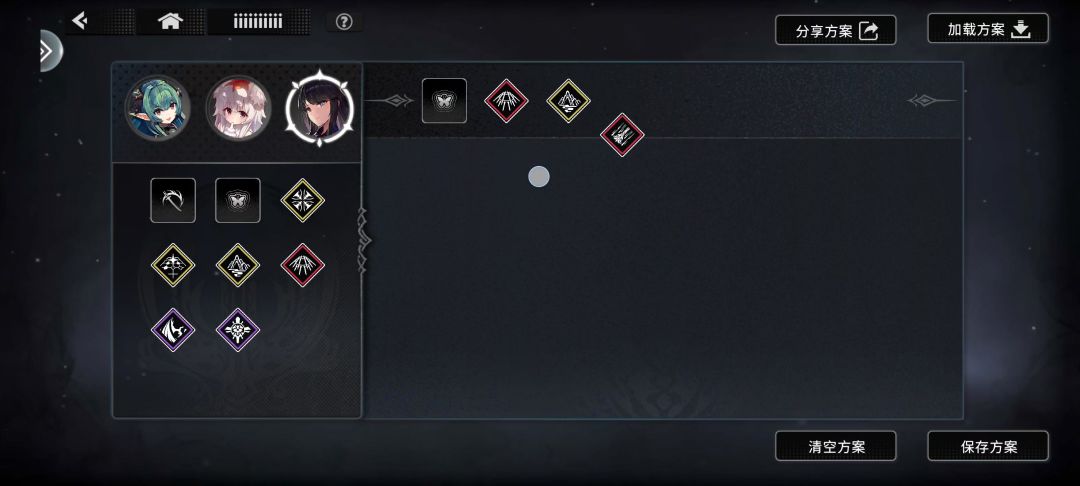Collapse the skill panel side handle

click(x=363, y=241)
